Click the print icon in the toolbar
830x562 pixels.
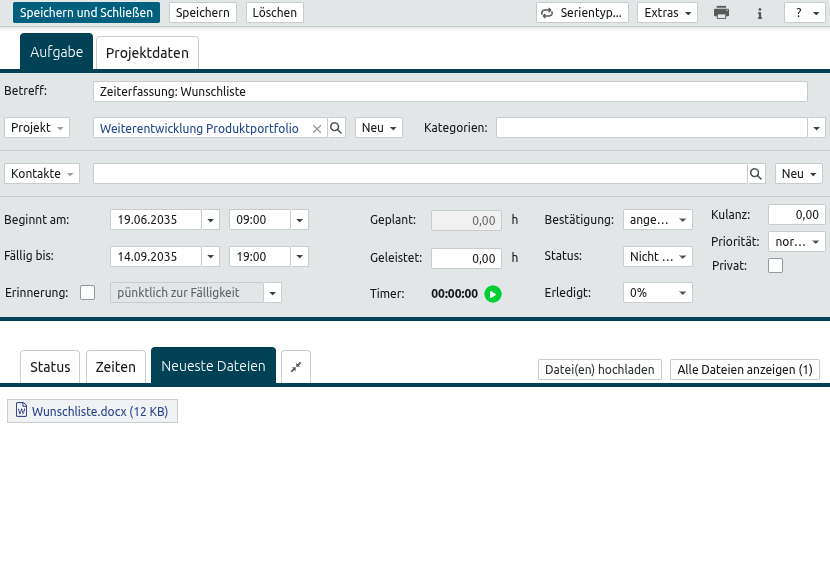[x=721, y=13]
